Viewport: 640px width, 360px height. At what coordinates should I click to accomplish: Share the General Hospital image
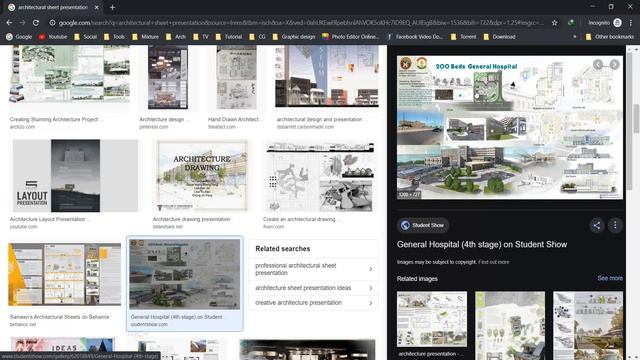(x=597, y=225)
